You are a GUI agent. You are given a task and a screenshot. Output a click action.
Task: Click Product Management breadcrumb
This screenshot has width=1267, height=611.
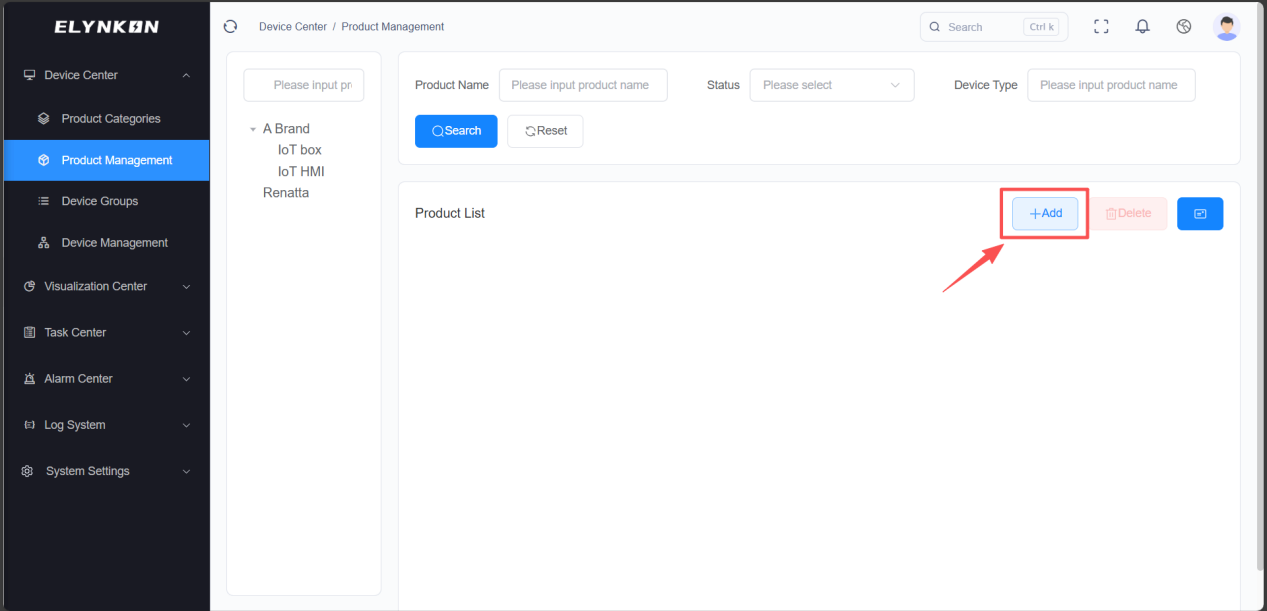(393, 27)
